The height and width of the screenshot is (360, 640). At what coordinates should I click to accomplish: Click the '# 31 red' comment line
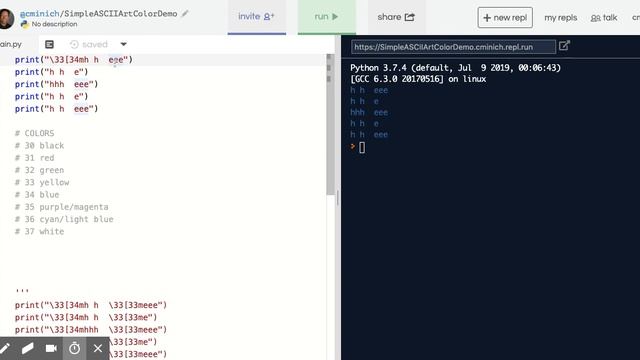pyautogui.click(x=35, y=158)
